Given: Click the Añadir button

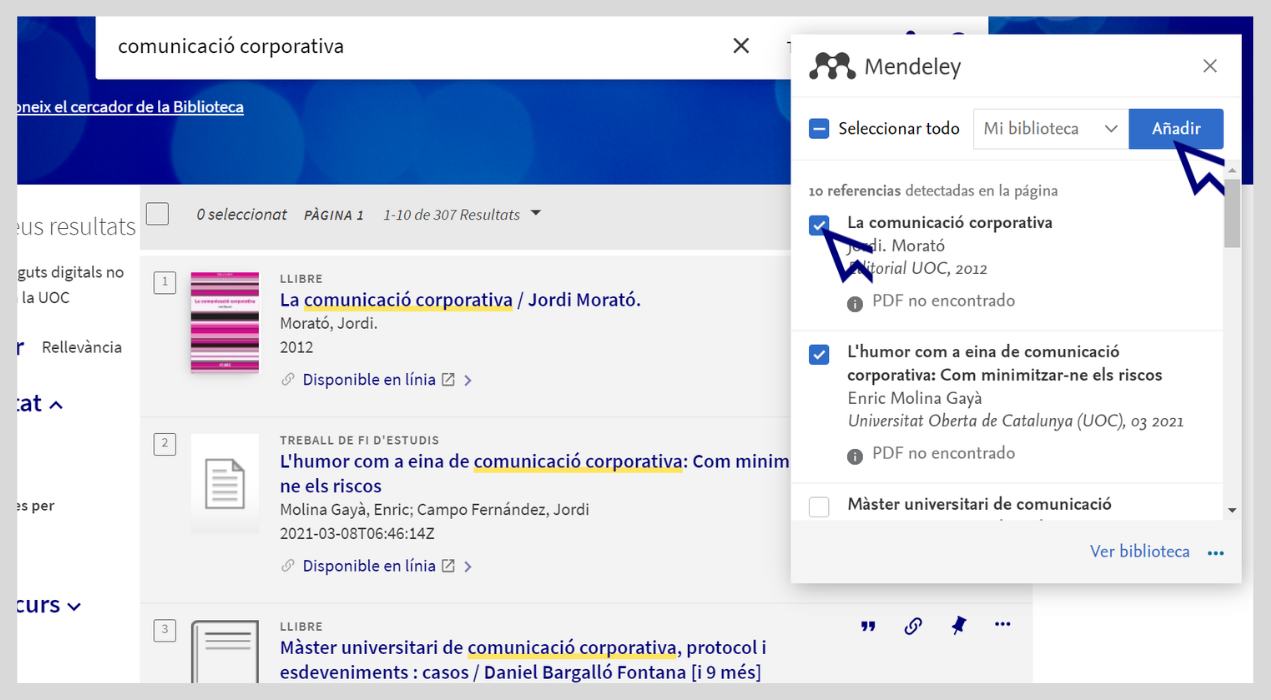Looking at the screenshot, I should click(x=1176, y=129).
